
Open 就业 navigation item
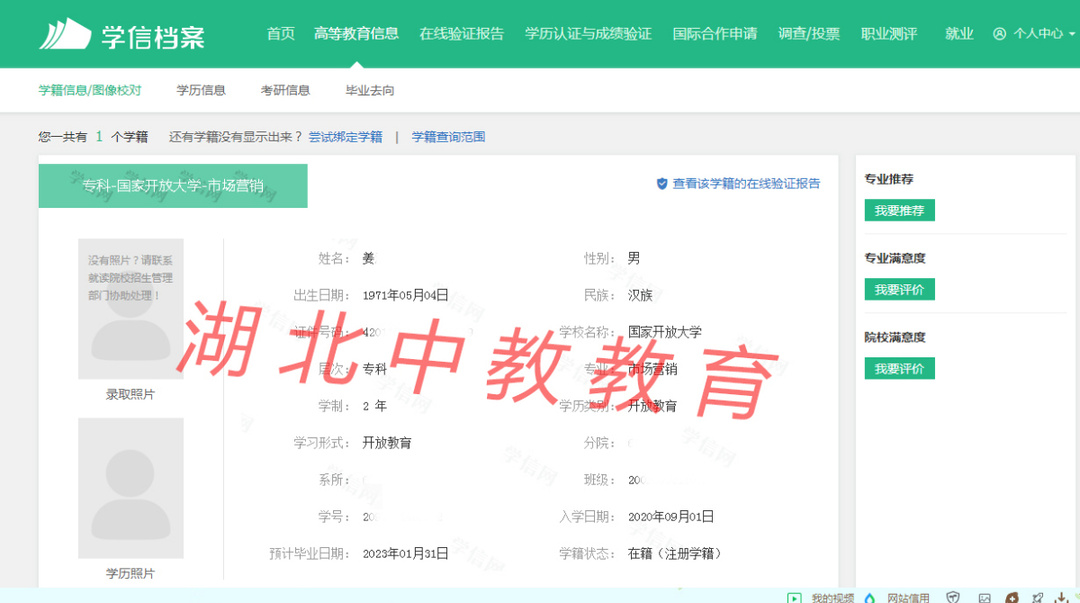pyautogui.click(x=959, y=34)
